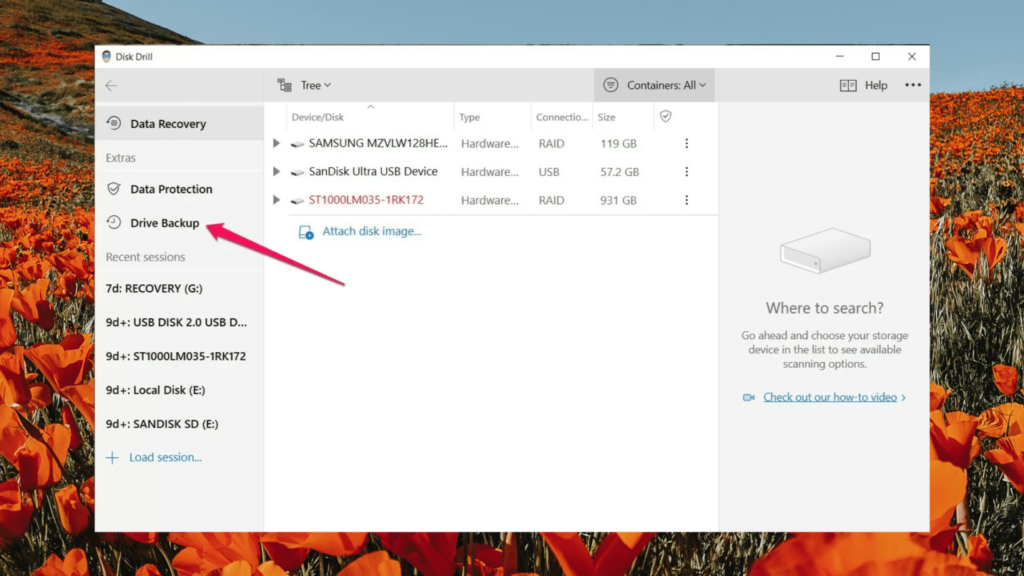The image size is (1024, 576).
Task: Click the back arrow at the top left
Action: pyautogui.click(x=111, y=85)
